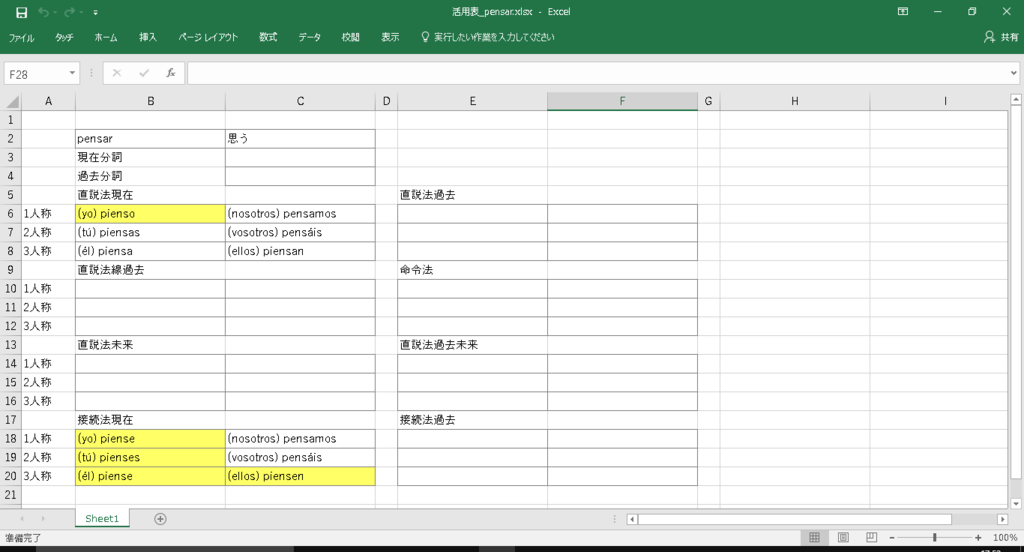The width and height of the screenshot is (1024, 552).
Task: Select the 接続法過去 heading cell
Action: pyautogui.click(x=472, y=420)
